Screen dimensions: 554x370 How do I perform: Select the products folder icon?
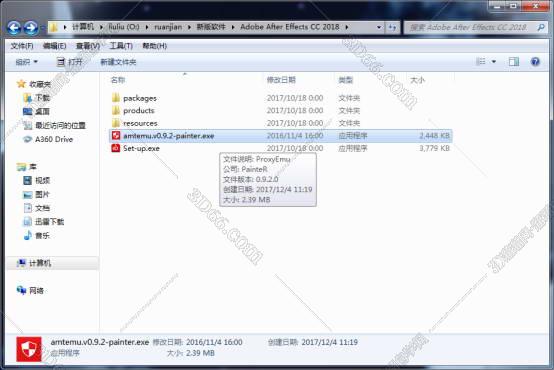tap(116, 110)
